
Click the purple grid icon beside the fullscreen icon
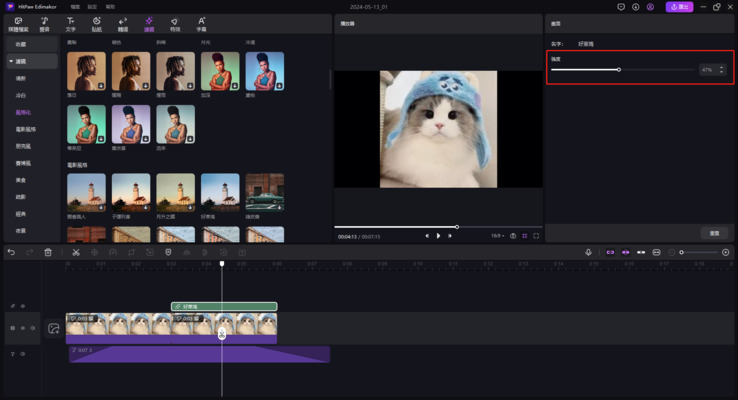pos(524,236)
